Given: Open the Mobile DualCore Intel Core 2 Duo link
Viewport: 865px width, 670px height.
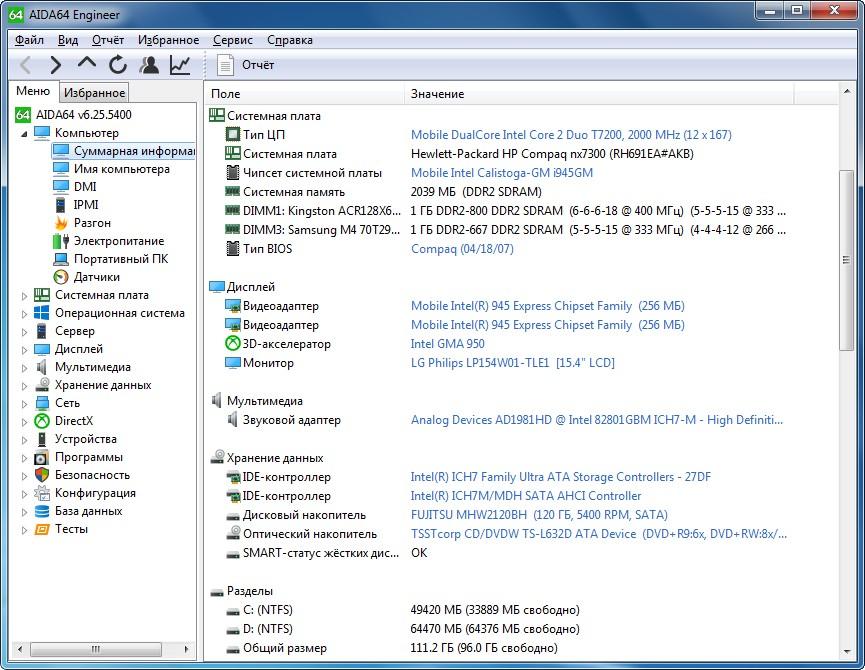Looking at the screenshot, I should 571,135.
